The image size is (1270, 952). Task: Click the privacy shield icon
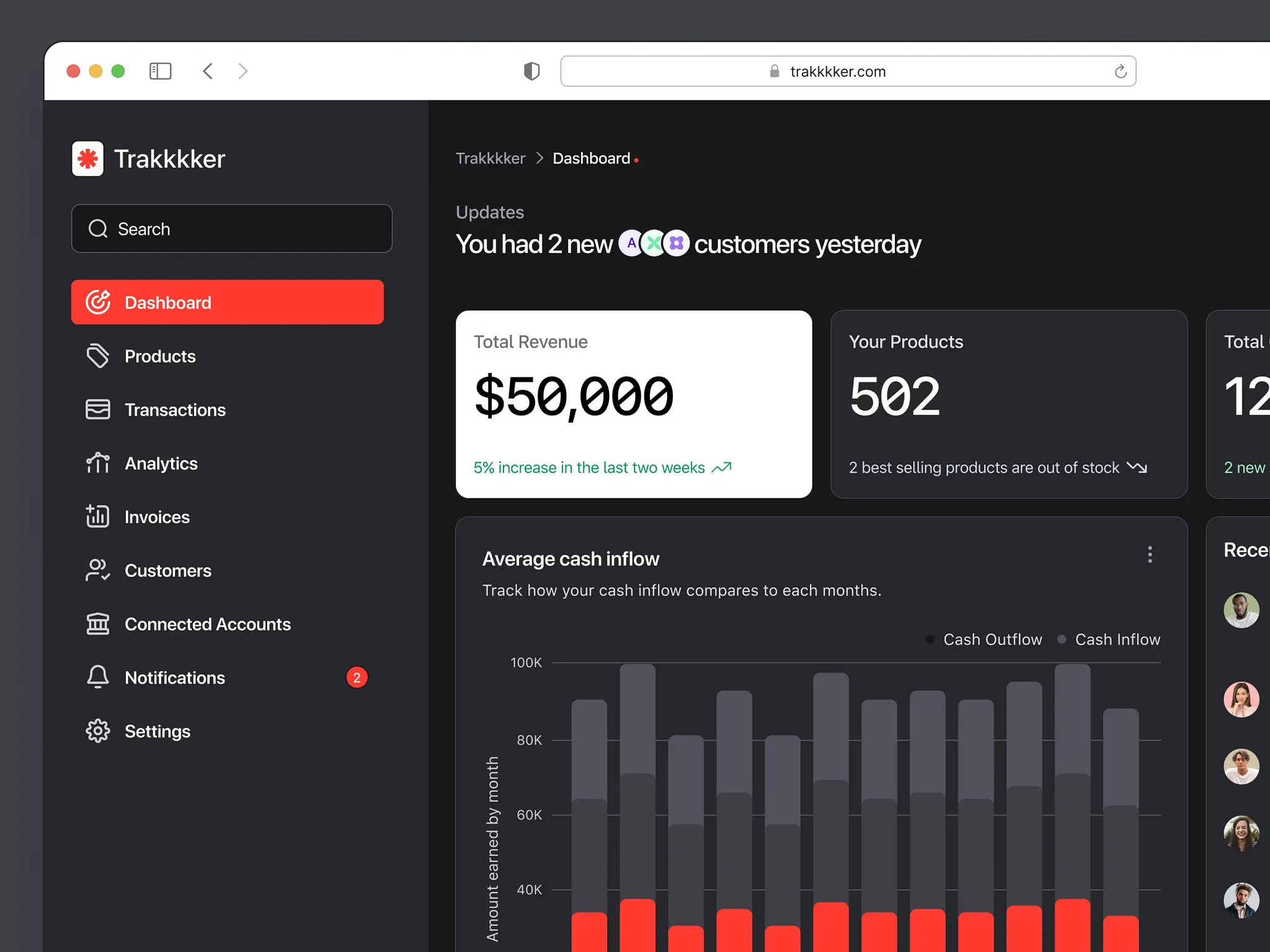[x=531, y=71]
